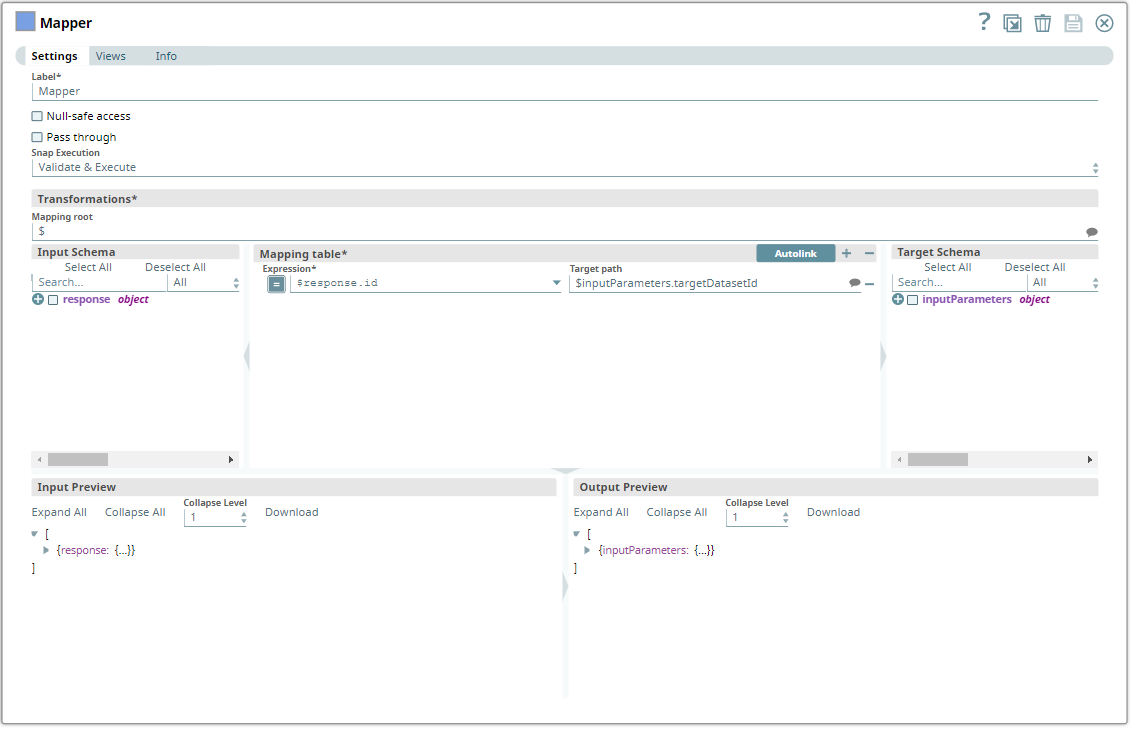The width and height of the screenshot is (1131, 729).
Task: Collapse the Output Preview root array
Action: click(576, 534)
